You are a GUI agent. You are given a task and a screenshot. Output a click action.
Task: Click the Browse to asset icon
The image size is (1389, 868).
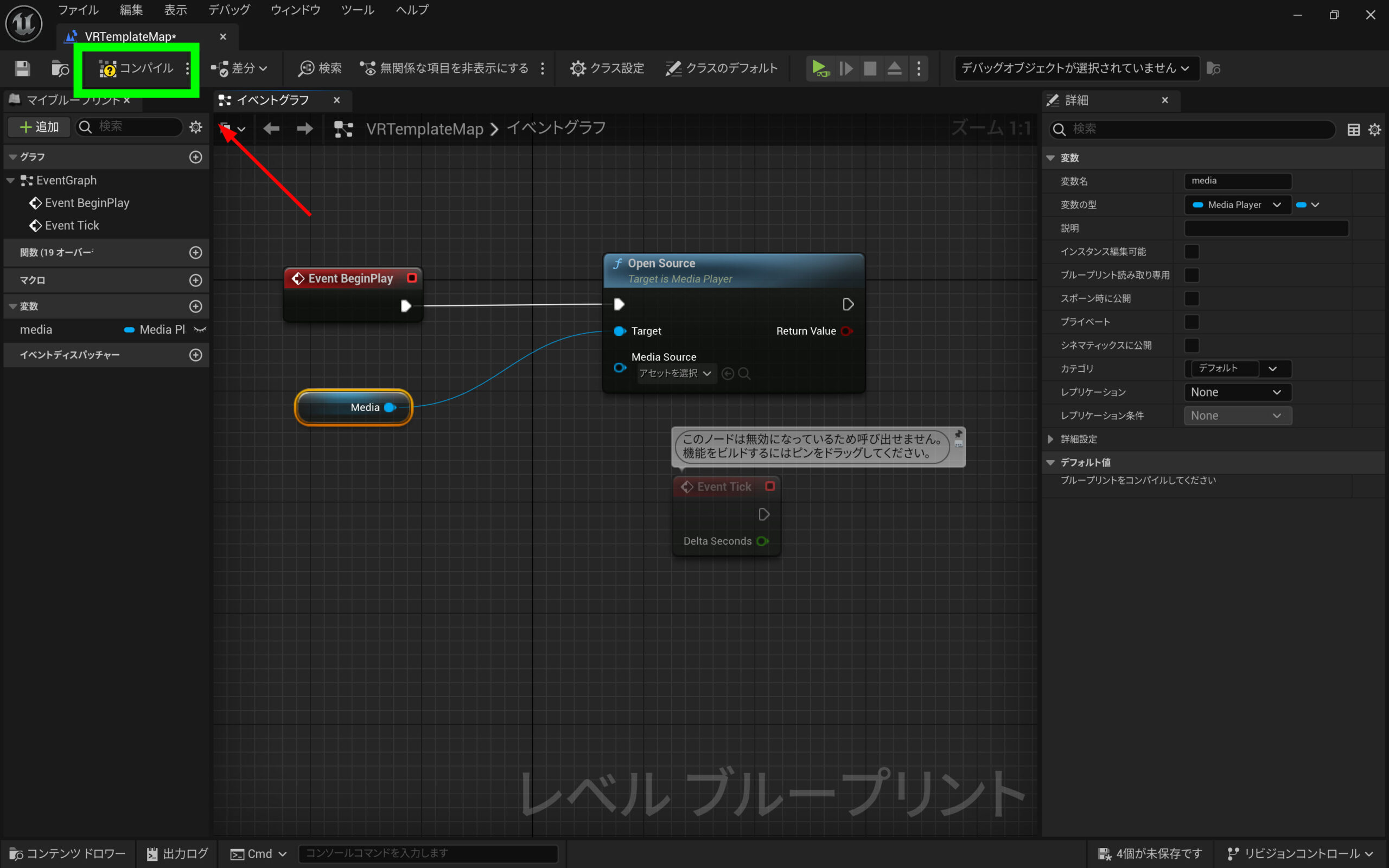(x=60, y=68)
